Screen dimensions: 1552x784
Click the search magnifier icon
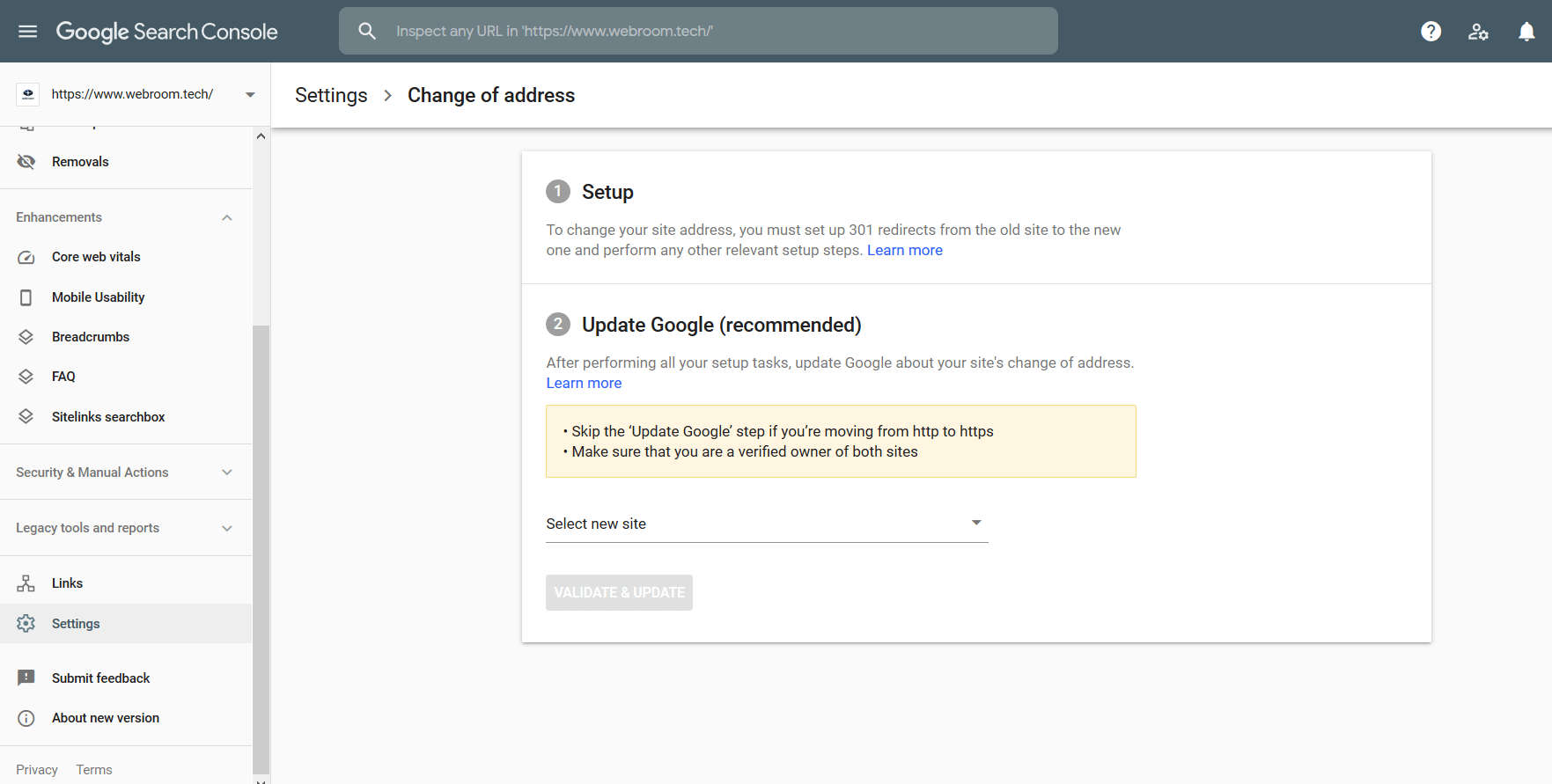[367, 32]
